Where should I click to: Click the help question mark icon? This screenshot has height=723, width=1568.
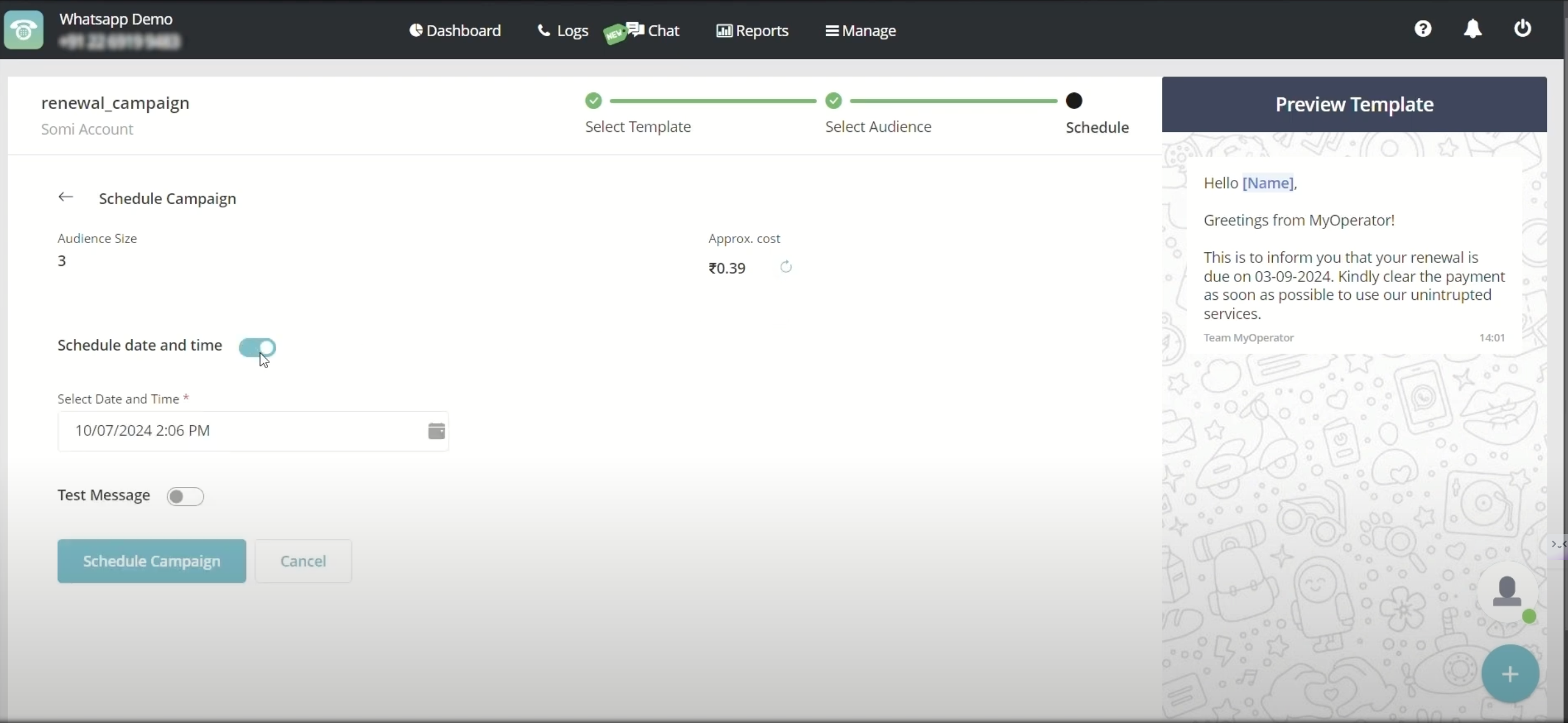click(1422, 29)
